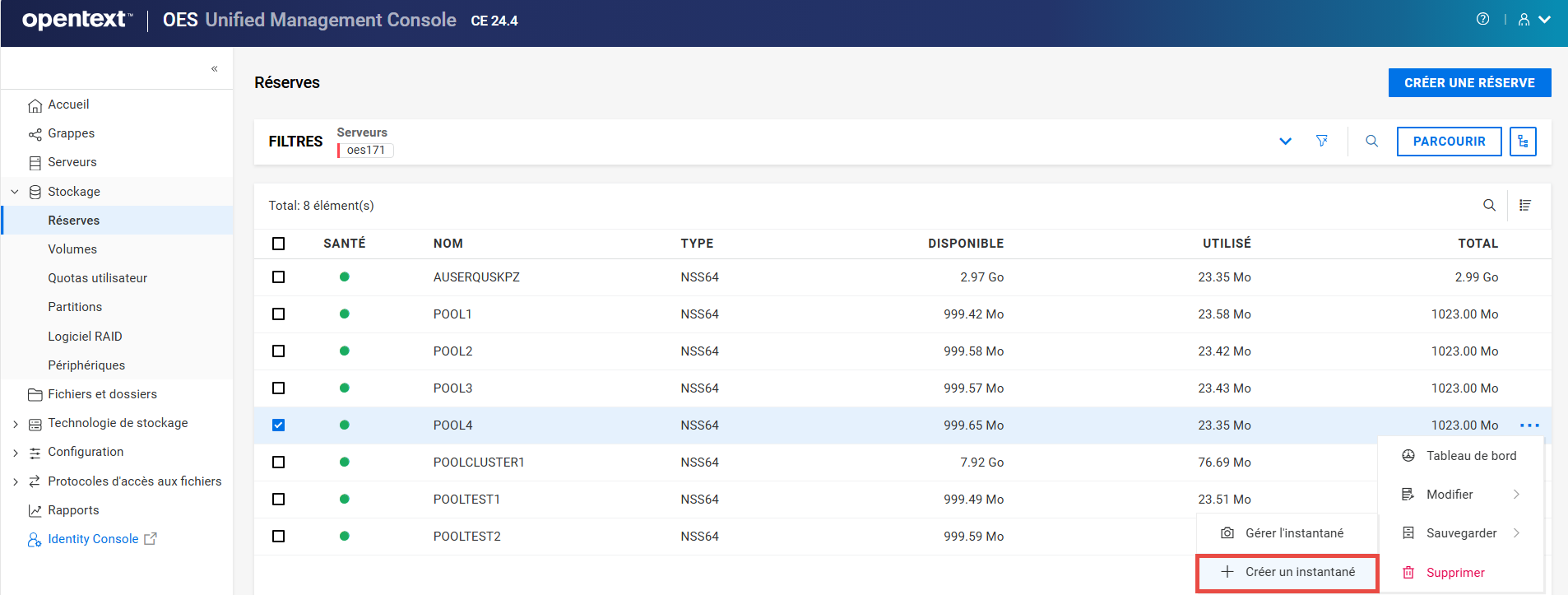The width and height of the screenshot is (1568, 595).
Task: Click the table search icon
Action: click(1489, 205)
